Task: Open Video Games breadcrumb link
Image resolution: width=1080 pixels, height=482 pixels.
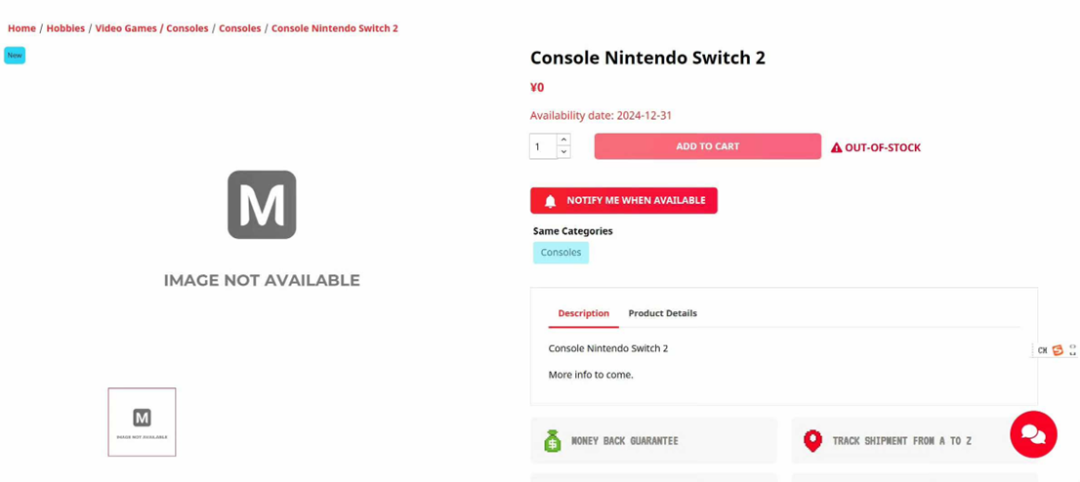Action: 126,29
